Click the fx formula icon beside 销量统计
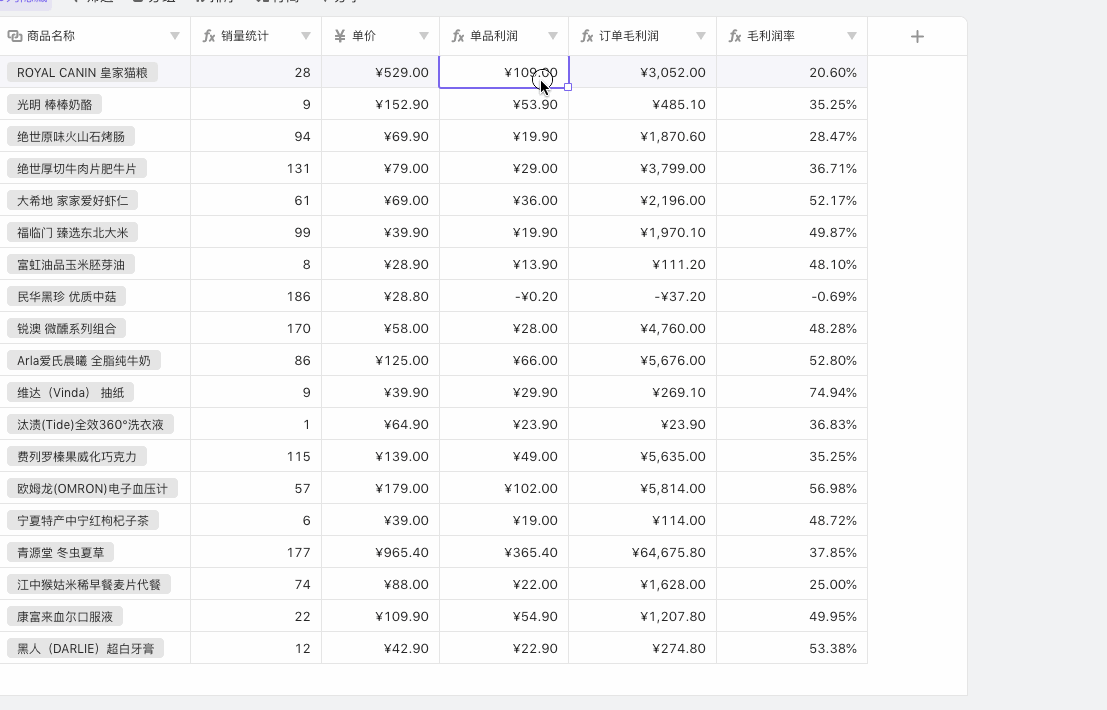The height and width of the screenshot is (710, 1107). (x=209, y=36)
